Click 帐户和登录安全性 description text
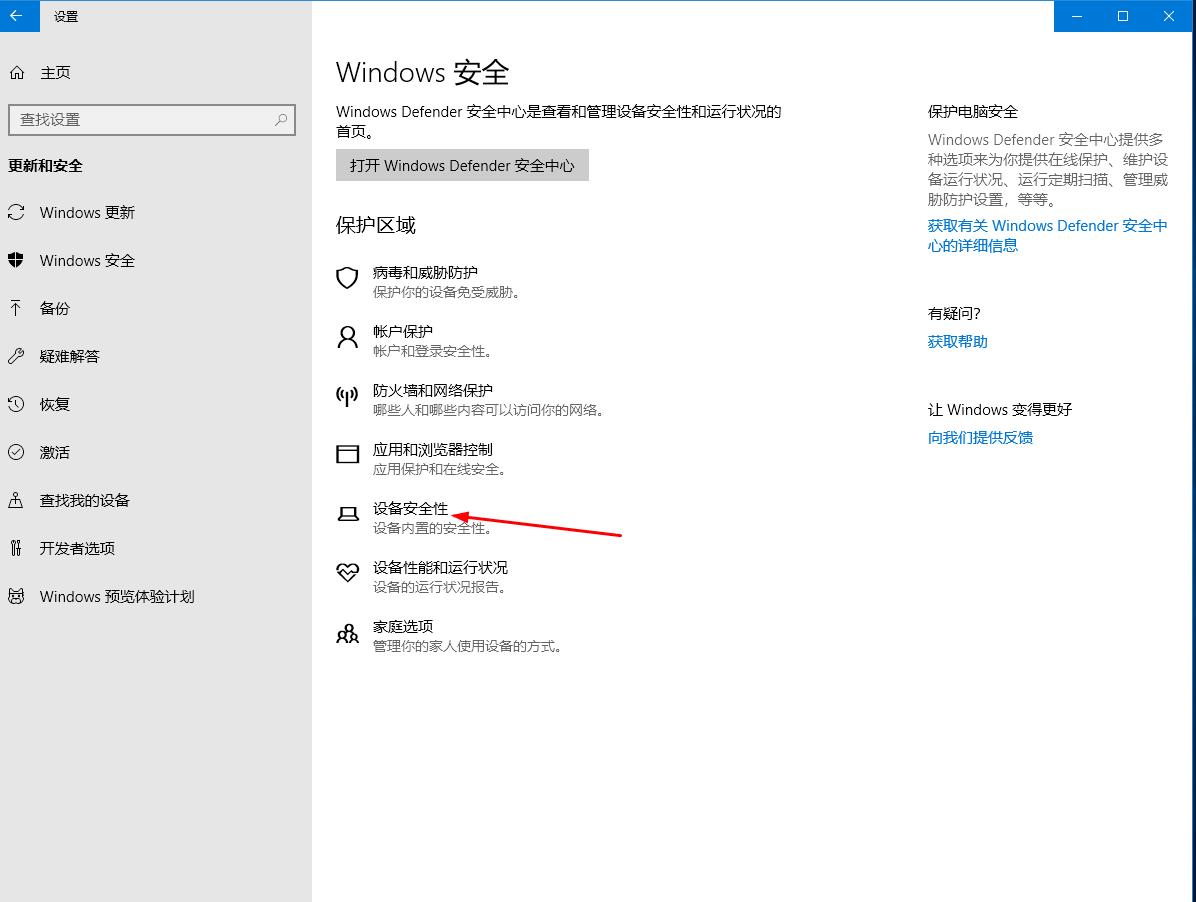This screenshot has width=1196, height=902. coord(432,351)
